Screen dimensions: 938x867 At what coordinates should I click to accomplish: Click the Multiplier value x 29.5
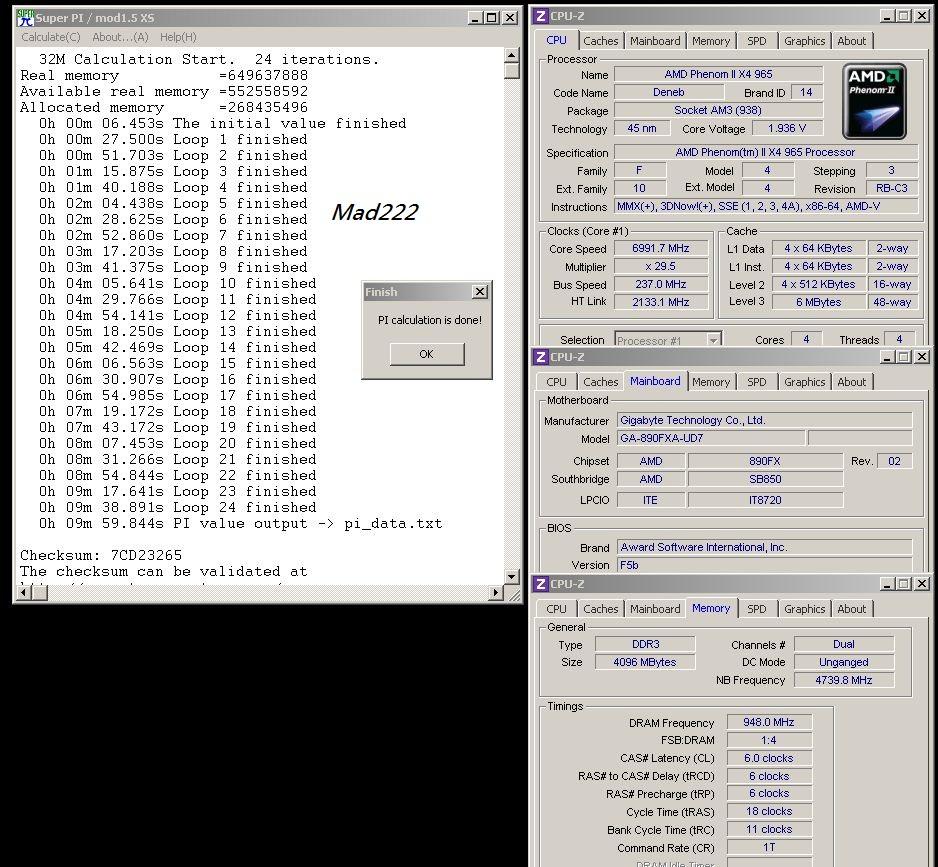point(661,266)
